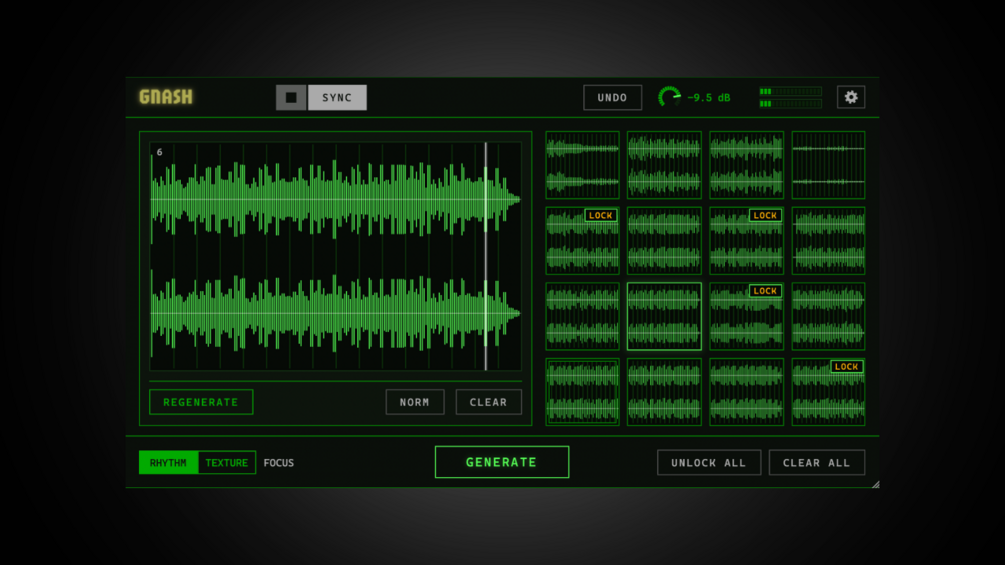Click the CLEAR button under the waveform

(x=488, y=402)
